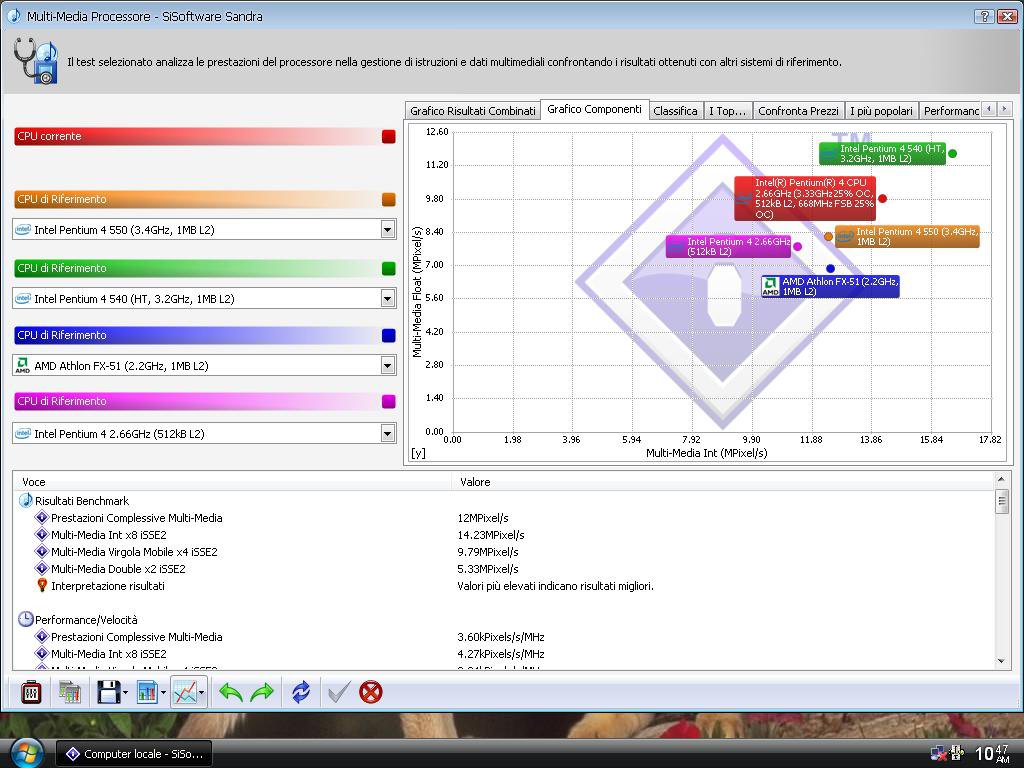Viewport: 1024px width, 768px height.
Task: Open the options mixer icon in bottom toolbar
Action: point(31,691)
